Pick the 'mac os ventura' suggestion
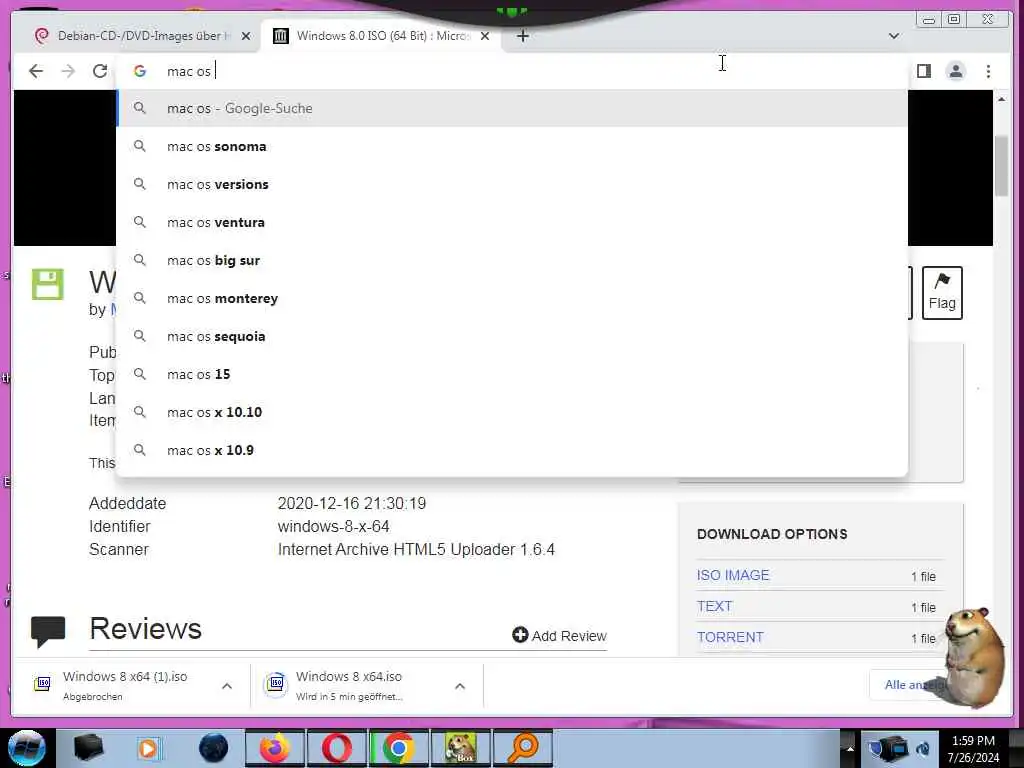Viewport: 1024px width, 768px height. 512,222
